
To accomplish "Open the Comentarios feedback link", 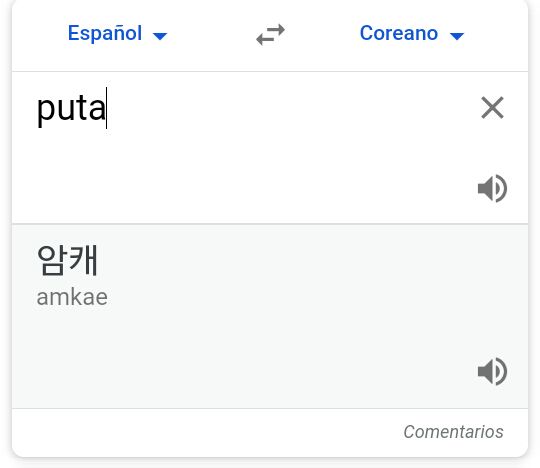I will point(453,432).
